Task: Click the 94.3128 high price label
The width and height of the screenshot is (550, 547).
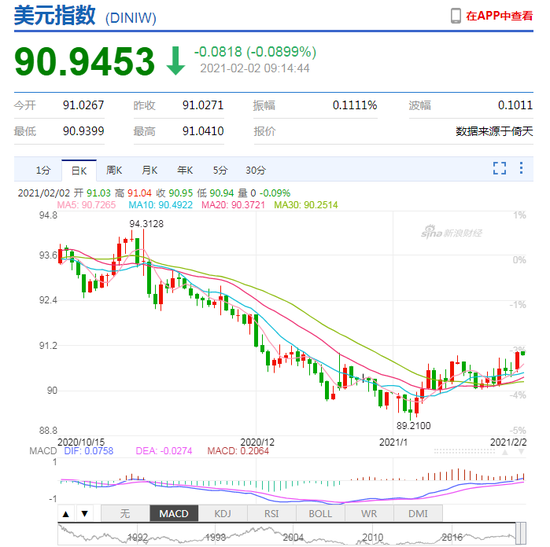Action: pos(146,224)
